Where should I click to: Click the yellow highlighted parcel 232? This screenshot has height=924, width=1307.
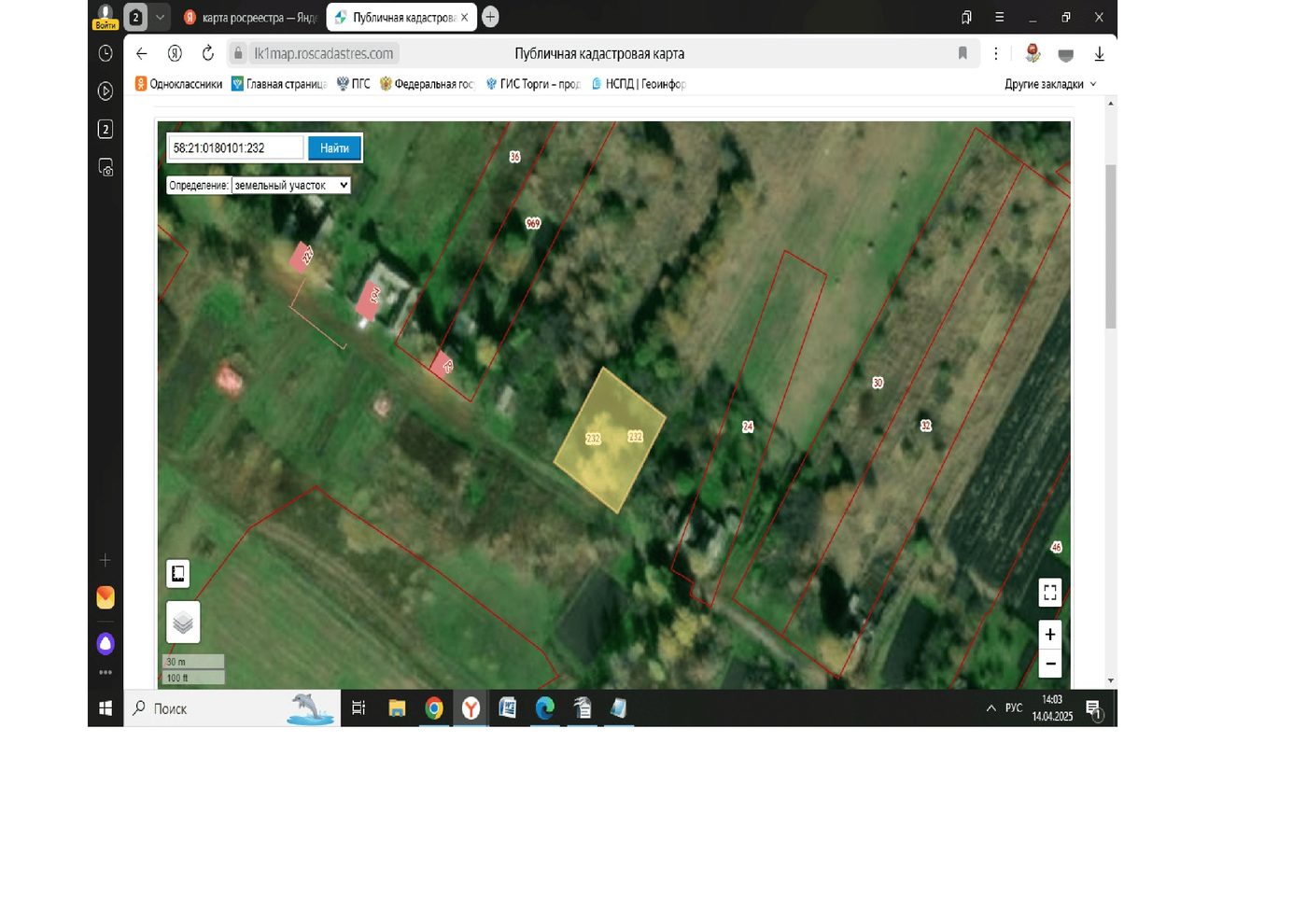pyautogui.click(x=610, y=441)
